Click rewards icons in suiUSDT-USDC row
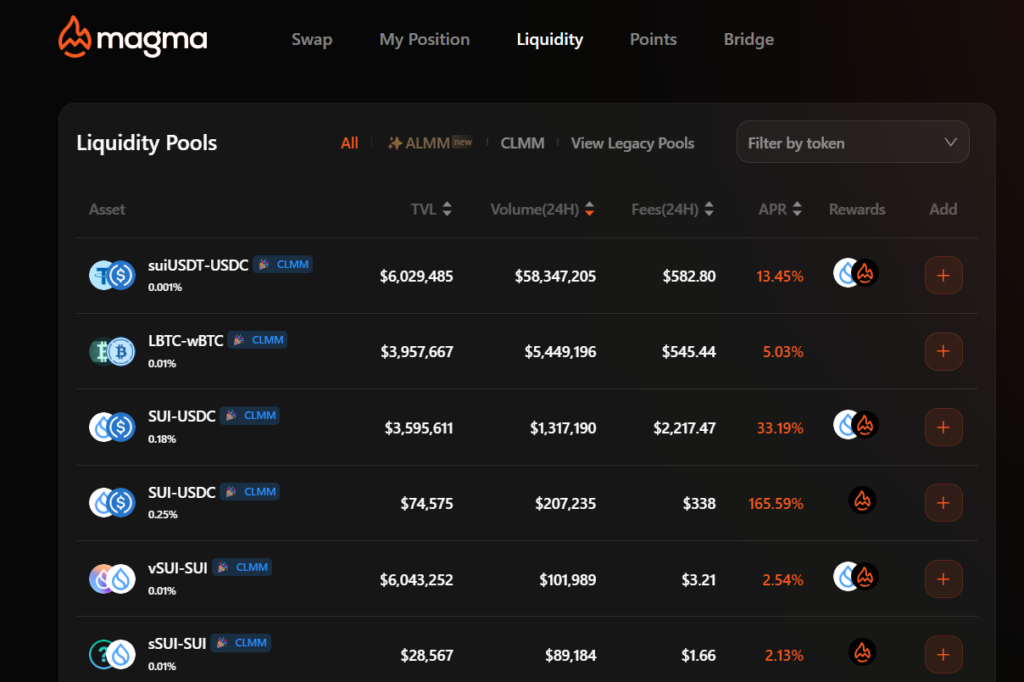Screen dimensions: 1024x682 pos(856,274)
